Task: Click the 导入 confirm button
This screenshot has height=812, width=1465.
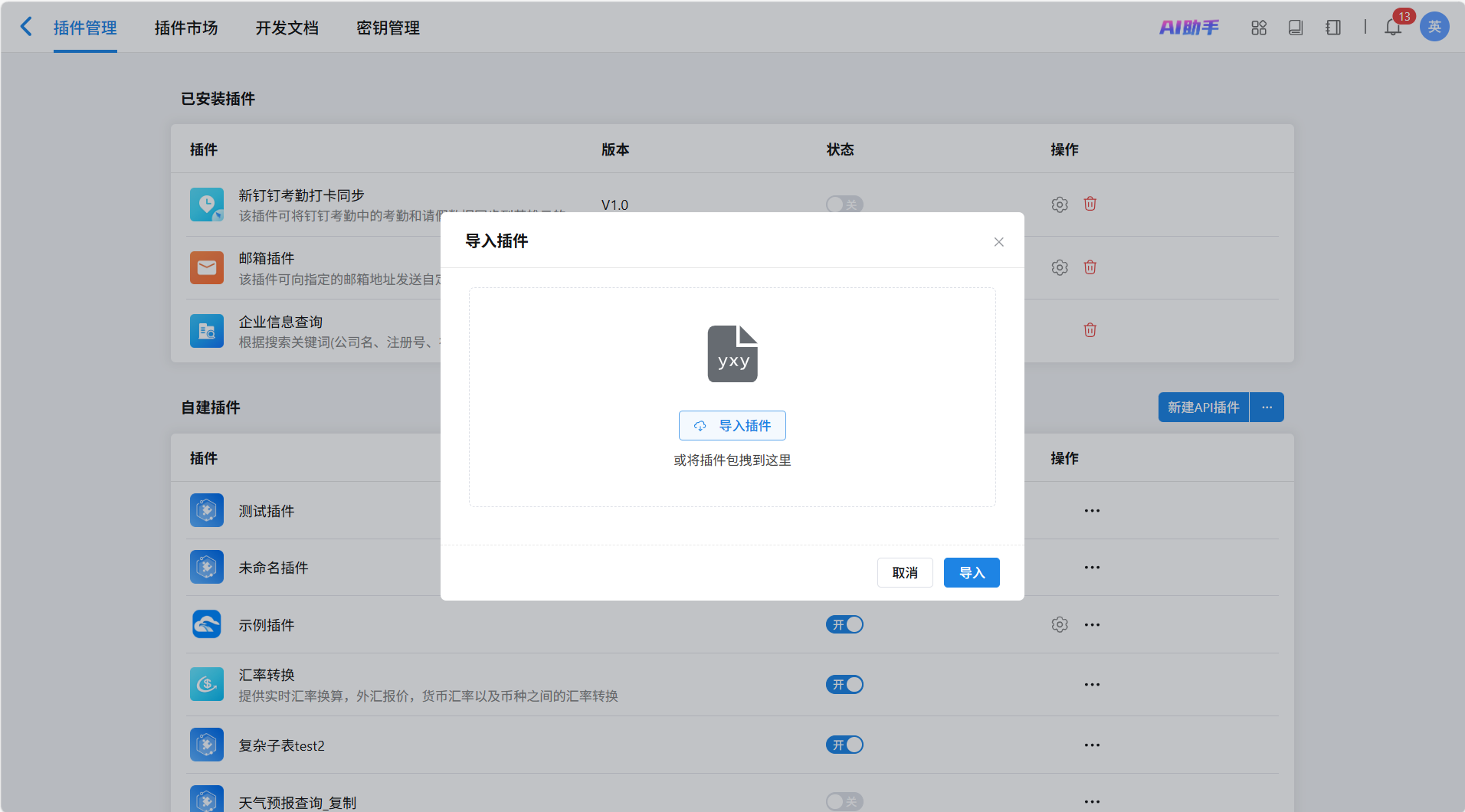Action: point(971,573)
